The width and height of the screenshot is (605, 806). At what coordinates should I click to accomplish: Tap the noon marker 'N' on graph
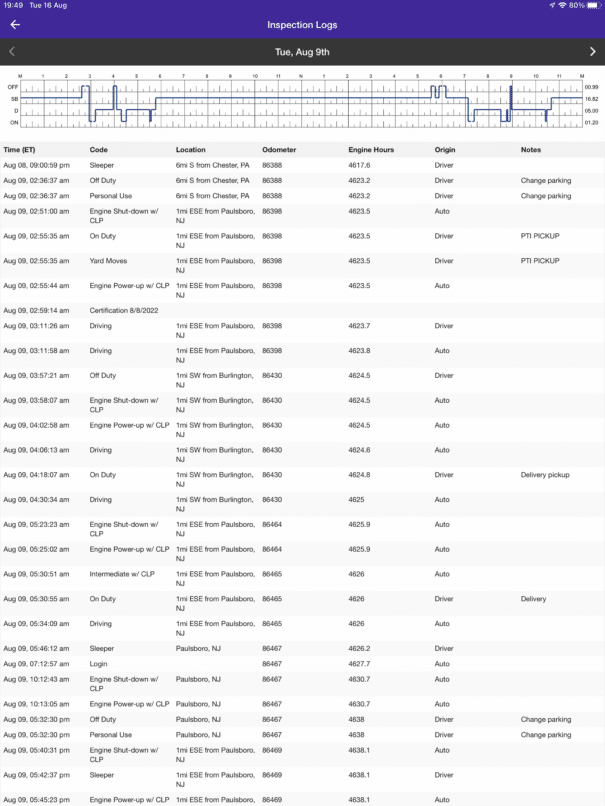point(301,76)
